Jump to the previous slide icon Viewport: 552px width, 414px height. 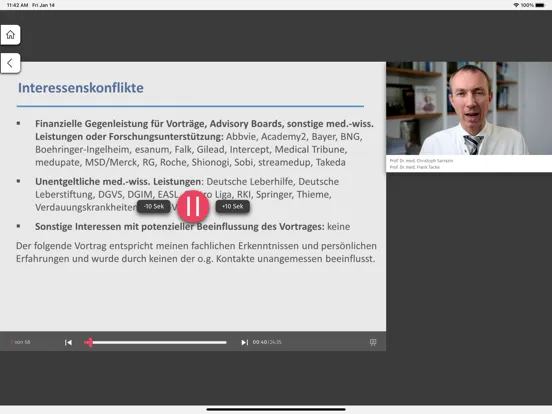coord(68,342)
